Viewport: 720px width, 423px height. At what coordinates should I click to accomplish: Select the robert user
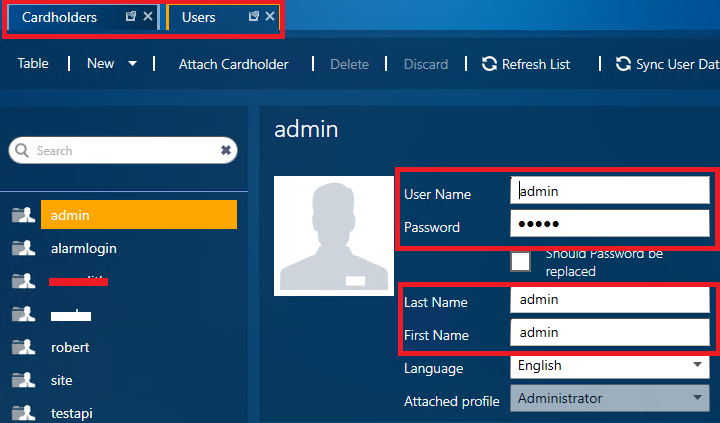(70, 347)
